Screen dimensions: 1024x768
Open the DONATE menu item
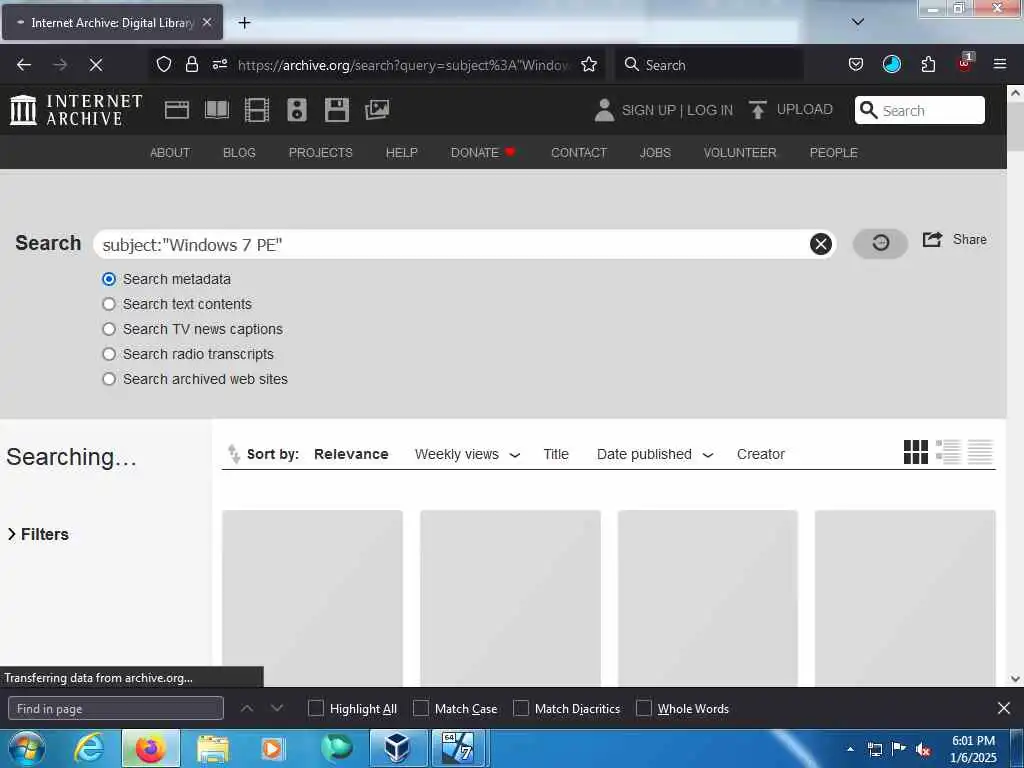tap(483, 152)
